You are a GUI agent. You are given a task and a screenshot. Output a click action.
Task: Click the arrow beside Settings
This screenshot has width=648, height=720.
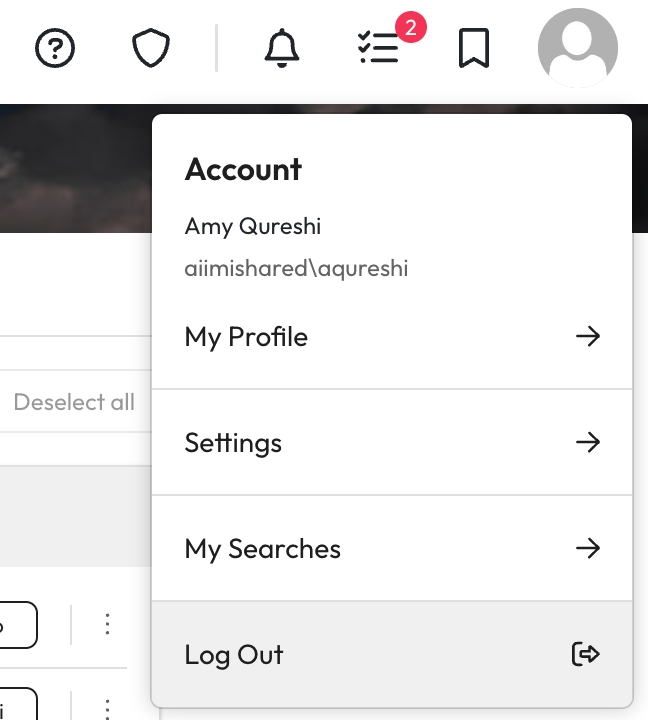pyautogui.click(x=588, y=442)
